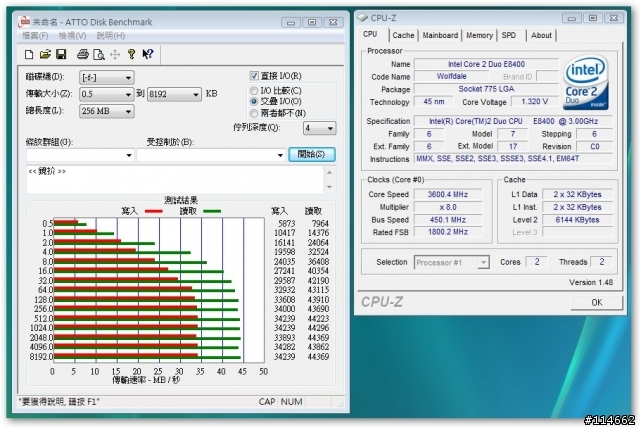640x428 pixels.
Task: Click the Level 2 6144 KBytes value
Action: (577, 220)
